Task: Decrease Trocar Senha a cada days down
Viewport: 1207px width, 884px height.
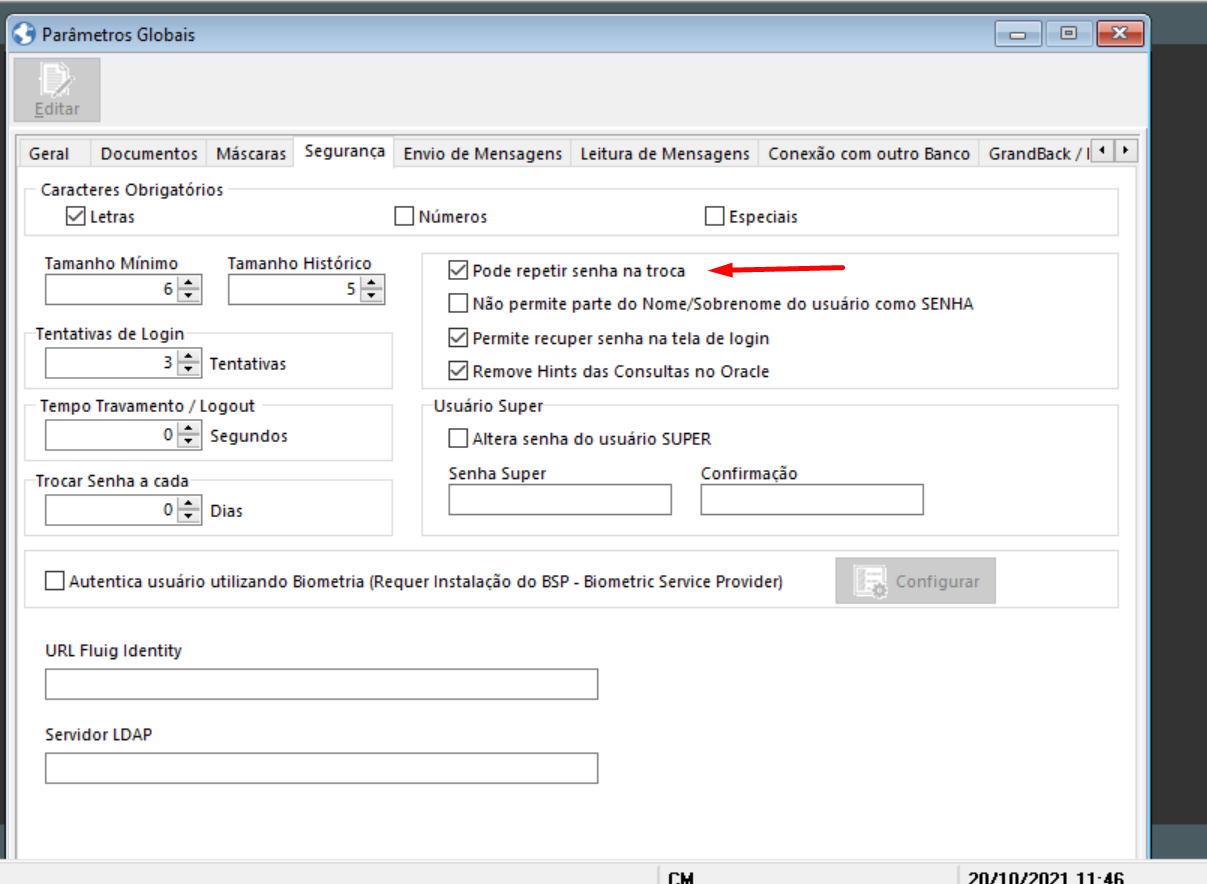Action: click(x=190, y=516)
